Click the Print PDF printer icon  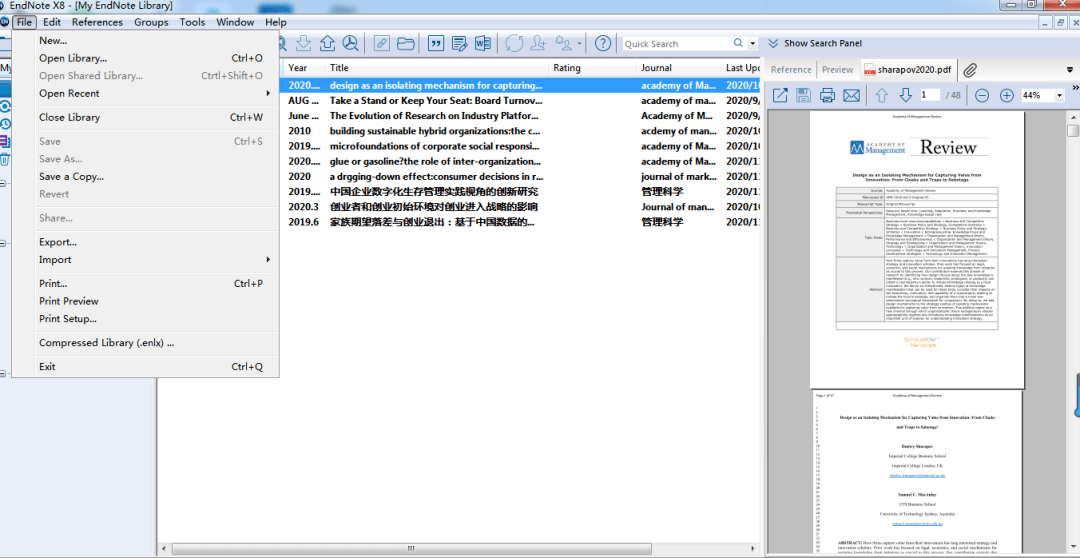coord(827,95)
